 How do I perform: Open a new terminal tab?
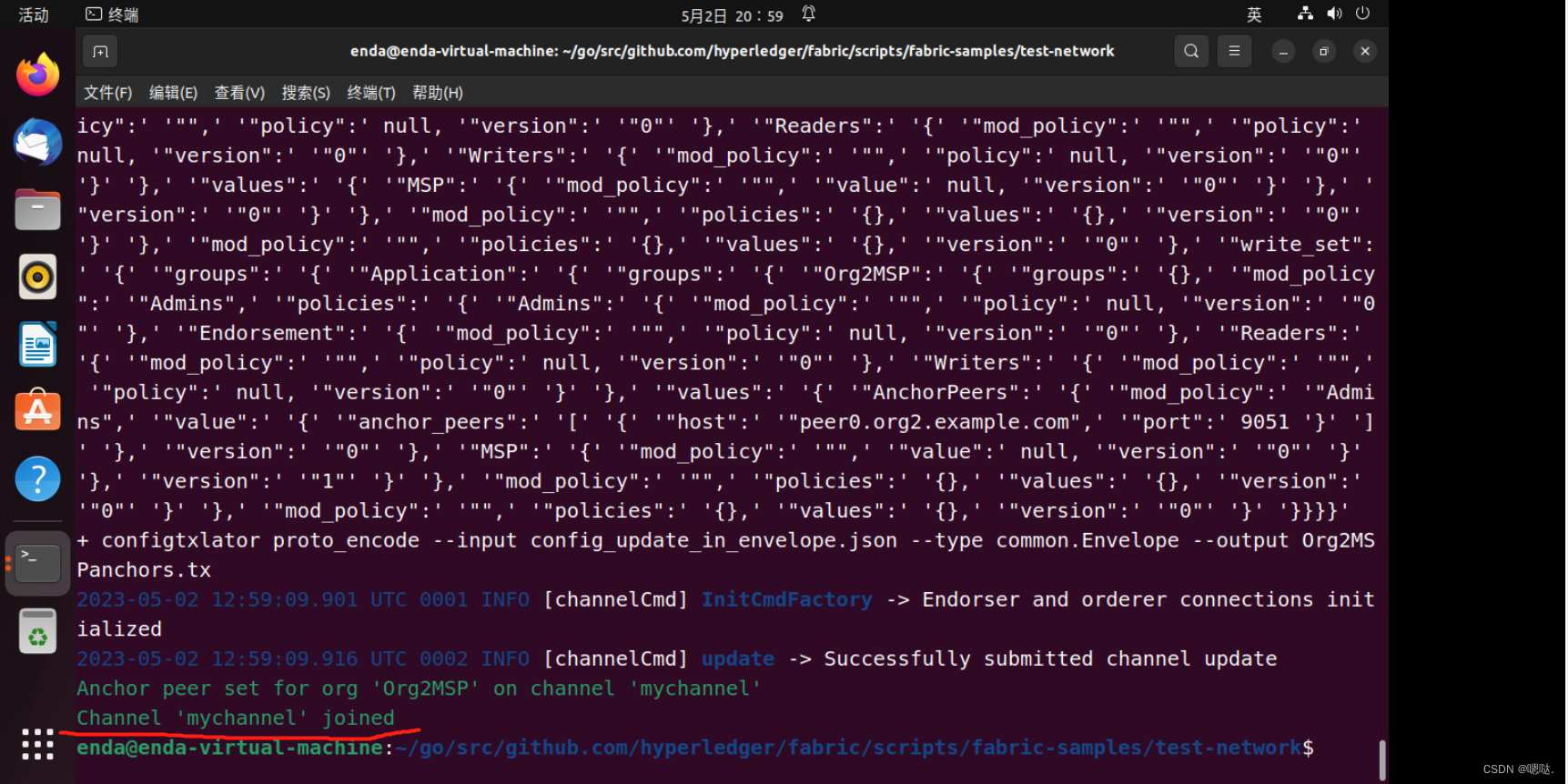click(x=100, y=52)
